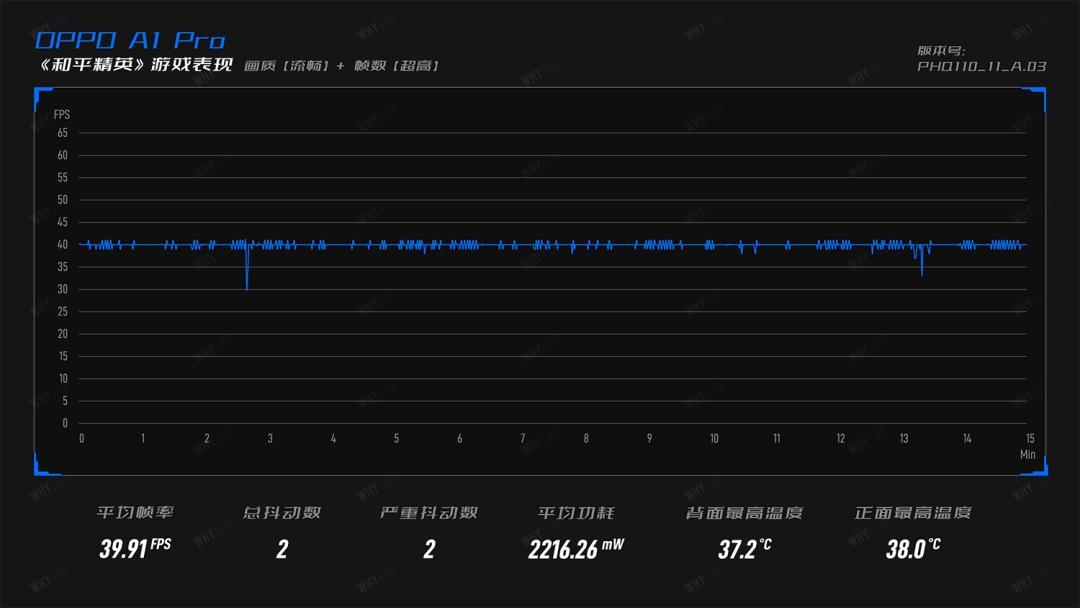Image resolution: width=1080 pixels, height=608 pixels.
Task: Click the 平均帧率 label
Action: [x=135, y=512]
